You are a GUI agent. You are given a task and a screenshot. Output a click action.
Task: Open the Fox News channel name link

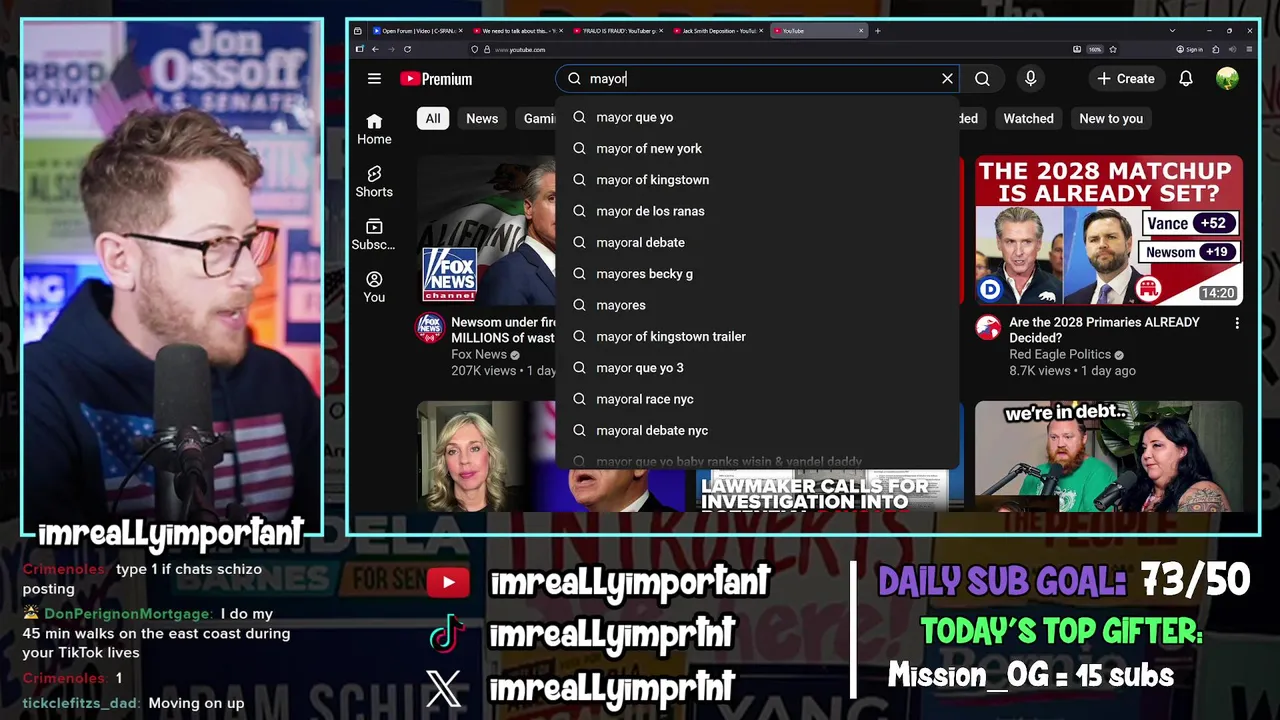[x=479, y=354]
